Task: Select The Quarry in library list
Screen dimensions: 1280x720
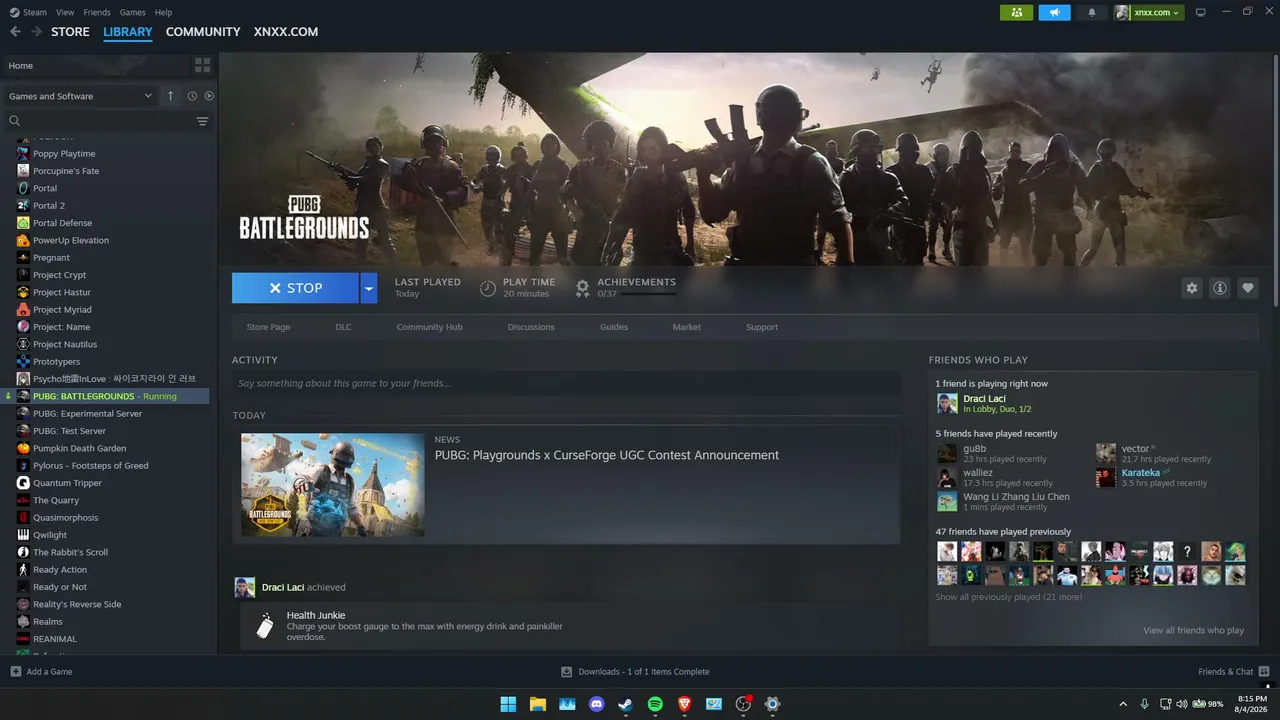Action: 55,500
